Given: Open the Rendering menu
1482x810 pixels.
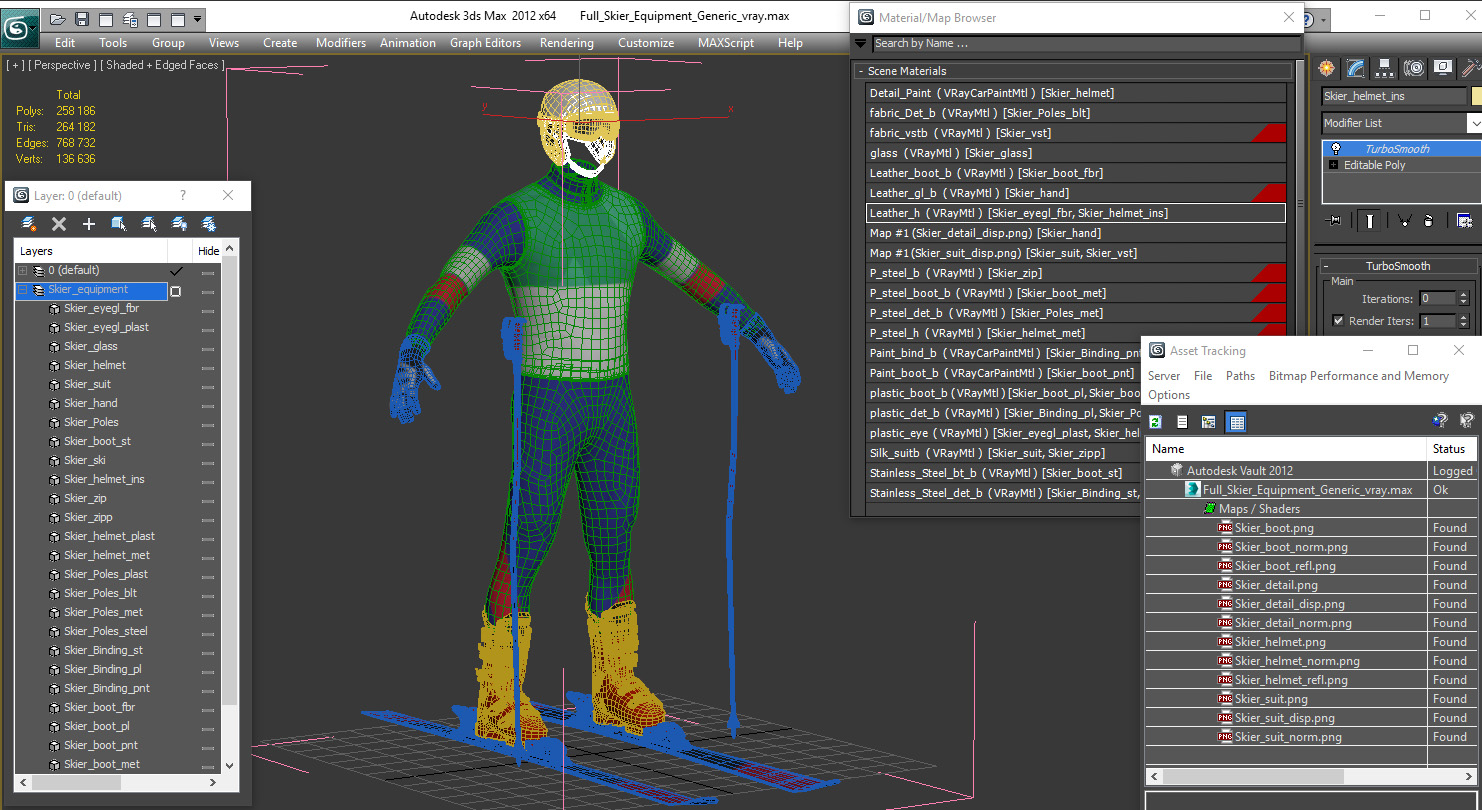Looking at the screenshot, I should click(567, 43).
